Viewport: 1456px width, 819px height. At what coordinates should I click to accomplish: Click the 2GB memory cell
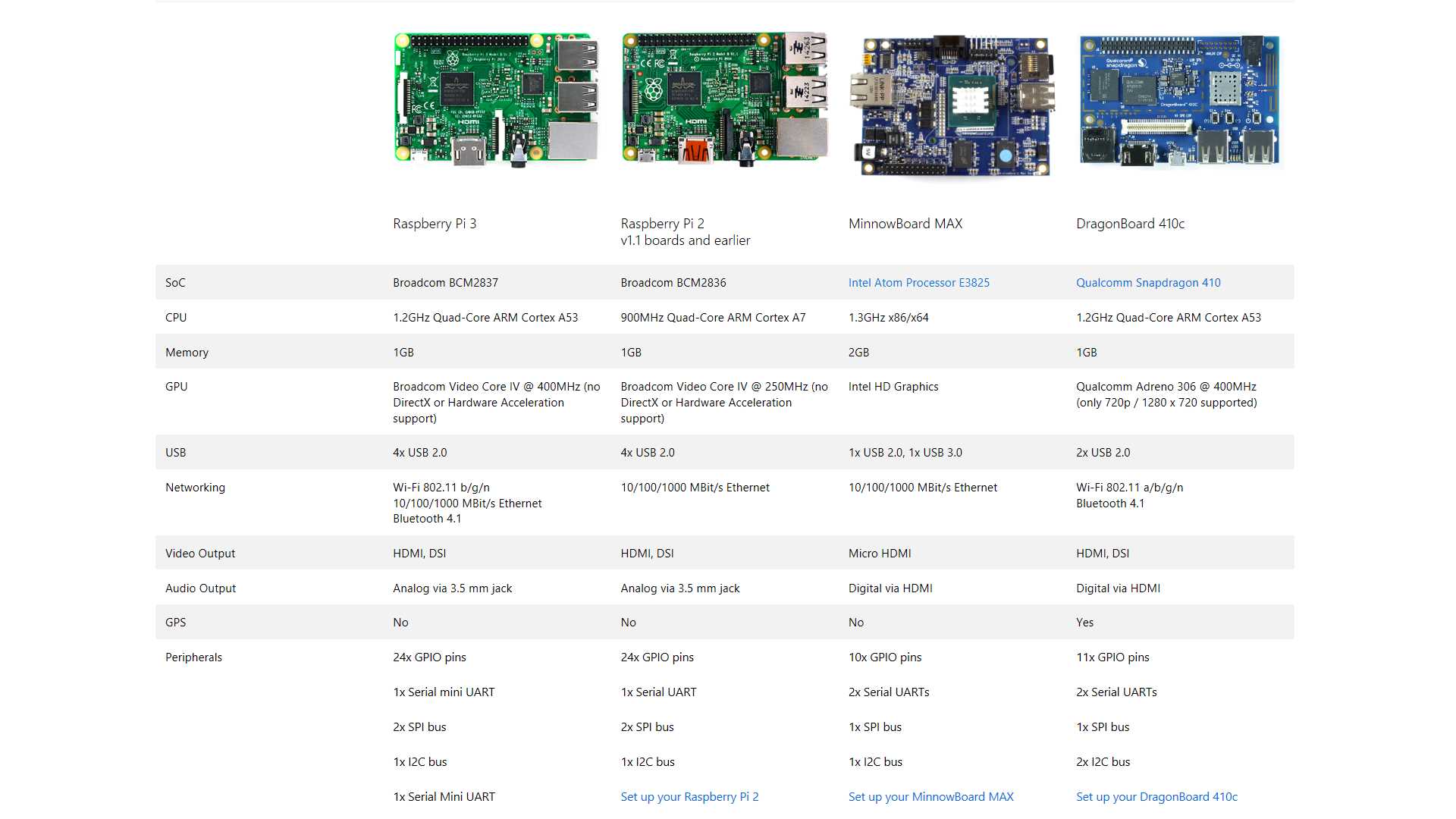pyautogui.click(x=858, y=353)
